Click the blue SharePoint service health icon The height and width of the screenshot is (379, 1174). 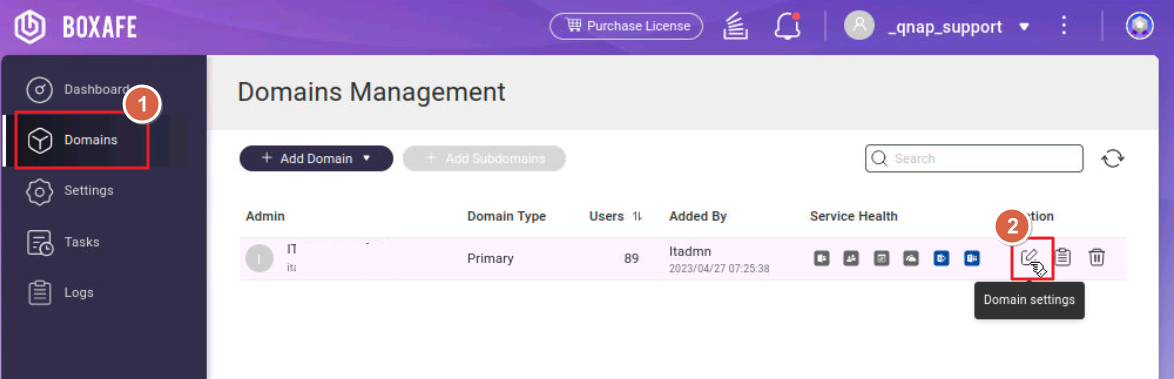(941, 258)
